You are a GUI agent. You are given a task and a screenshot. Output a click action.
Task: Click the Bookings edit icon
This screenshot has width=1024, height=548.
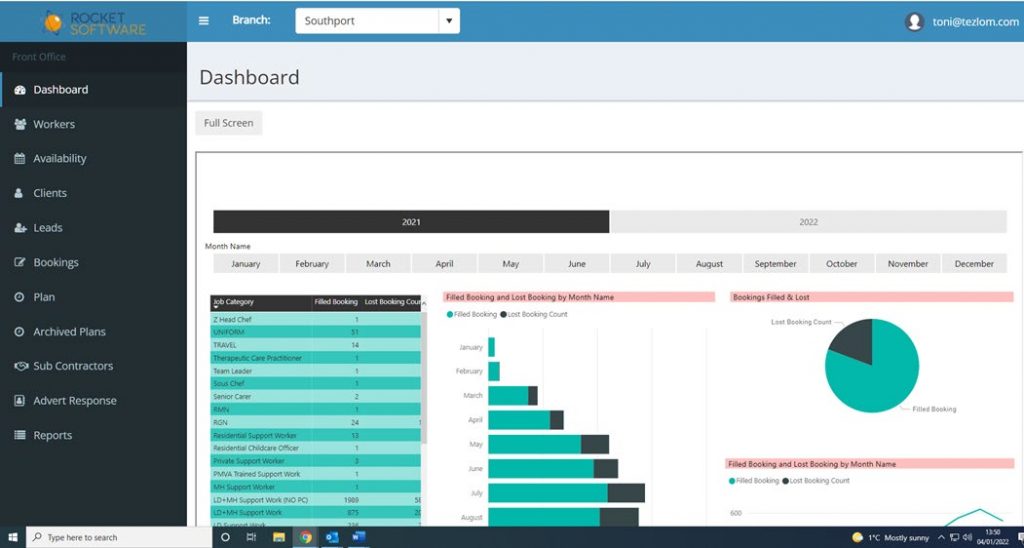coord(20,263)
